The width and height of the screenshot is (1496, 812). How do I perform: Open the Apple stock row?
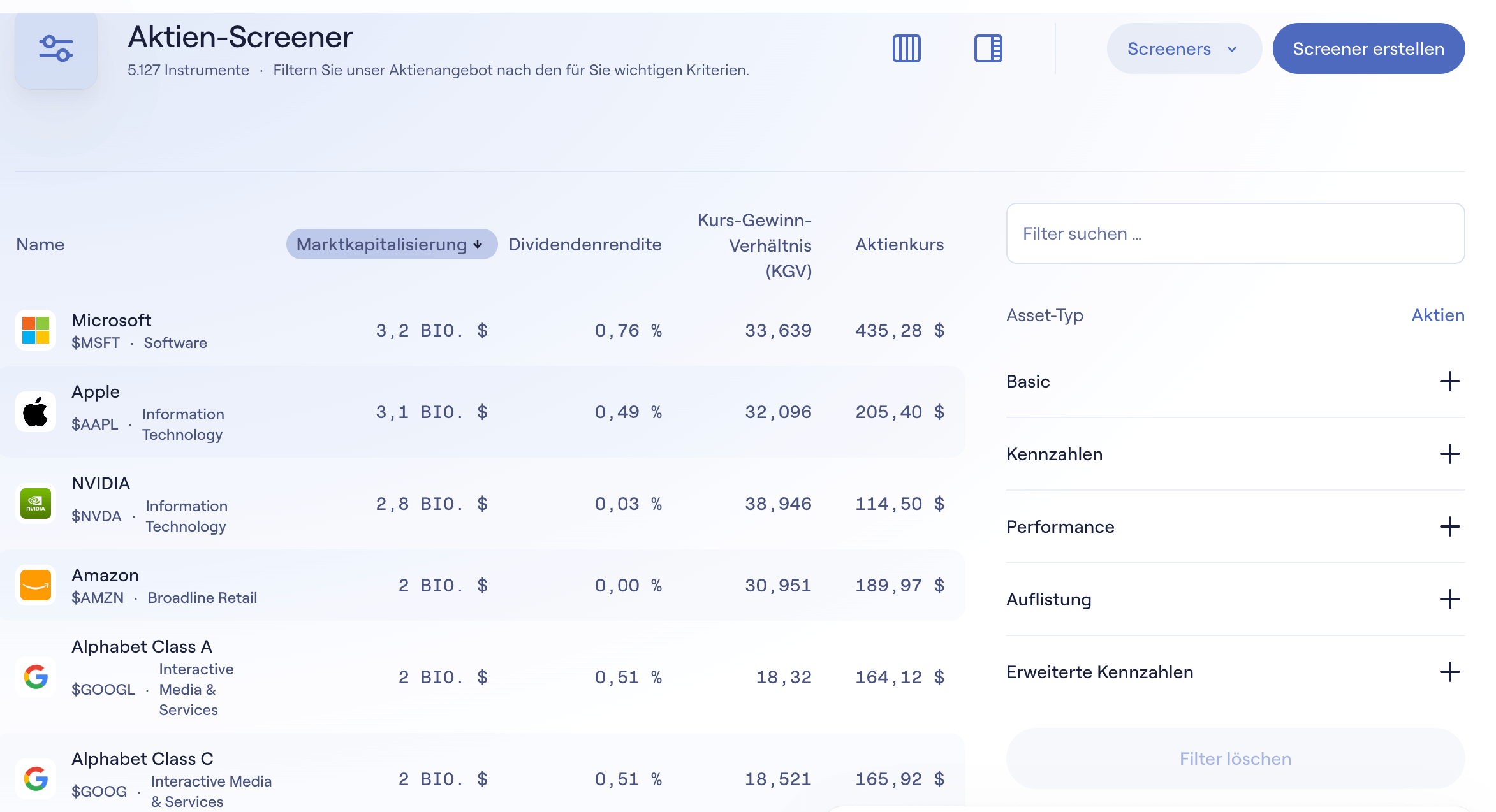(x=482, y=412)
